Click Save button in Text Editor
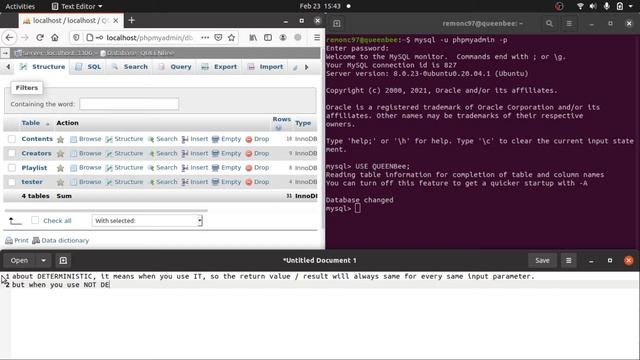This screenshot has height=360, width=640. pos(542,260)
